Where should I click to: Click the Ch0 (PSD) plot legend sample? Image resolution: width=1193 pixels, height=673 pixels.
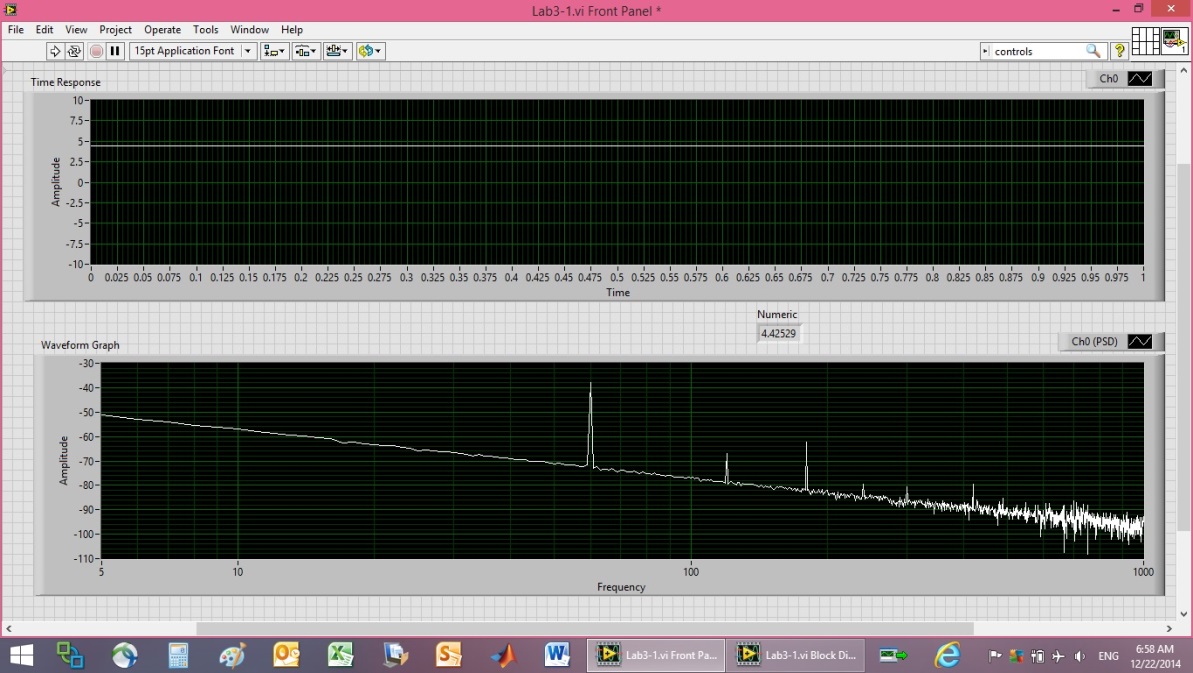pyautogui.click(x=1140, y=342)
